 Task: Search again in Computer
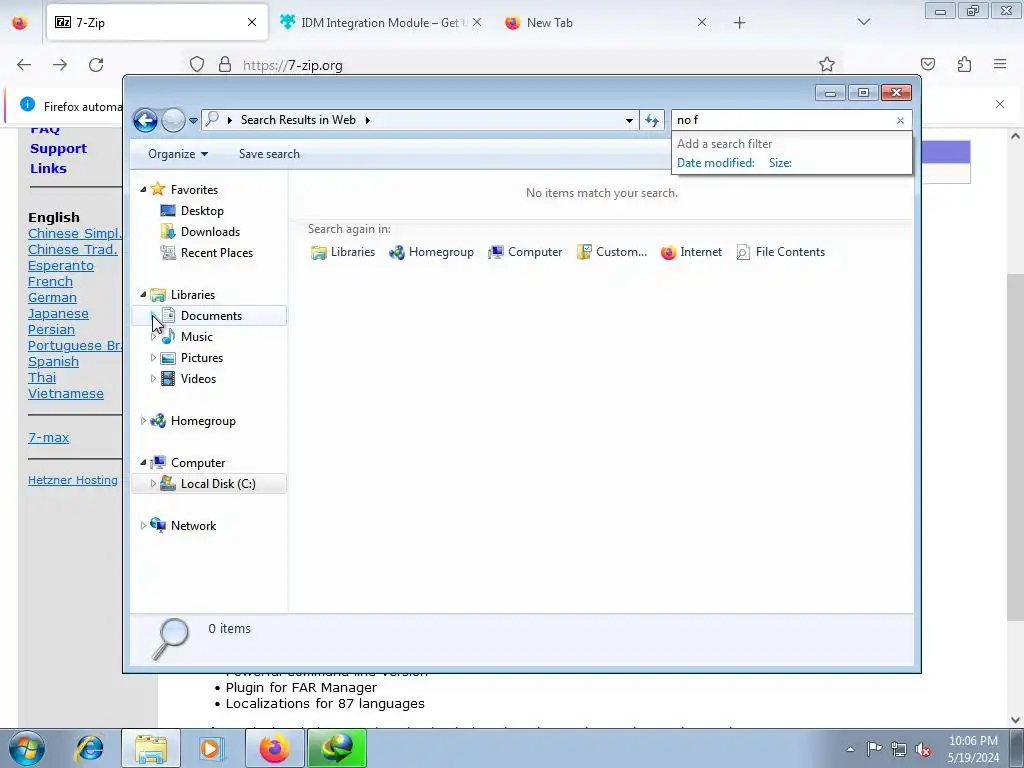pyautogui.click(x=525, y=252)
